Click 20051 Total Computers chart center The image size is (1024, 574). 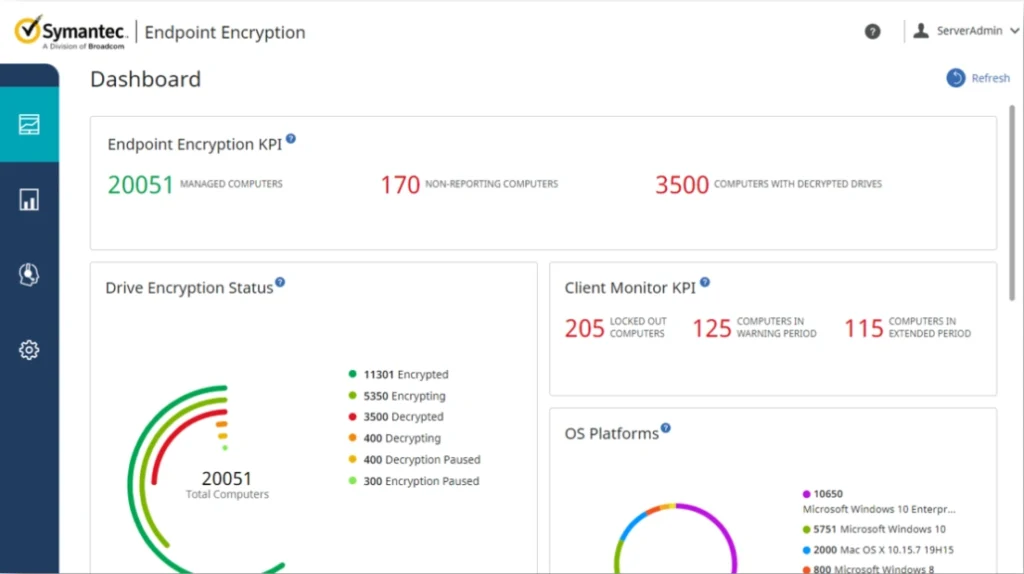227,485
